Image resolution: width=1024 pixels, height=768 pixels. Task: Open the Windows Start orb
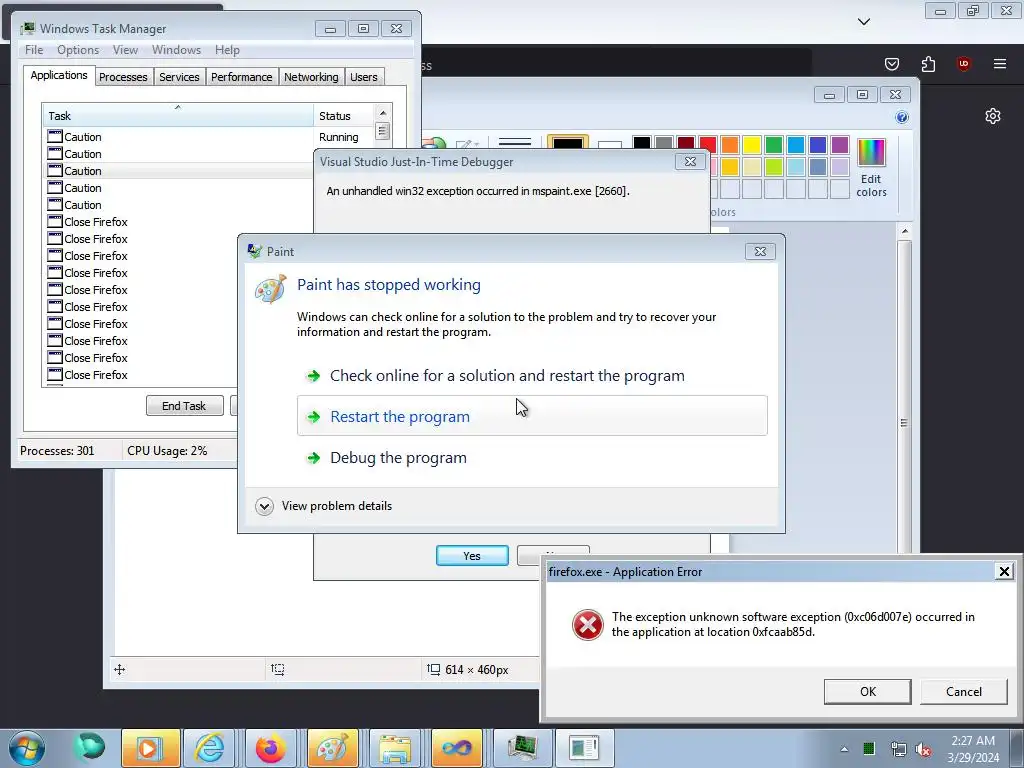(27, 748)
